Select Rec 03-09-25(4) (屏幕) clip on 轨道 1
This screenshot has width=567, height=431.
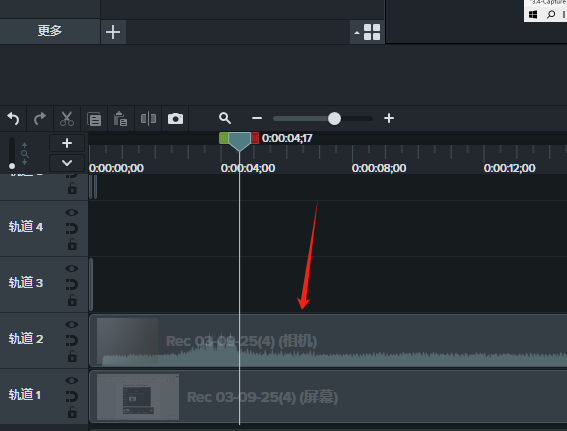(x=328, y=397)
